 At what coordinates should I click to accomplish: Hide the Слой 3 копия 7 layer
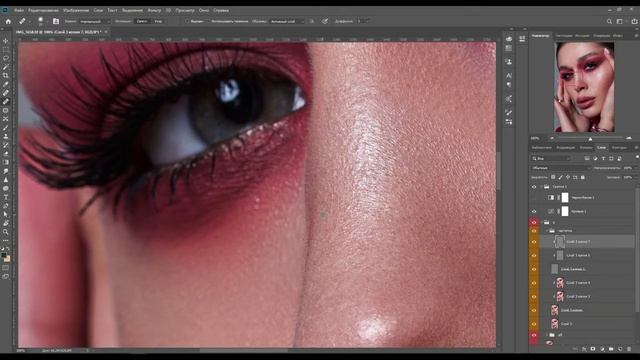coord(534,242)
